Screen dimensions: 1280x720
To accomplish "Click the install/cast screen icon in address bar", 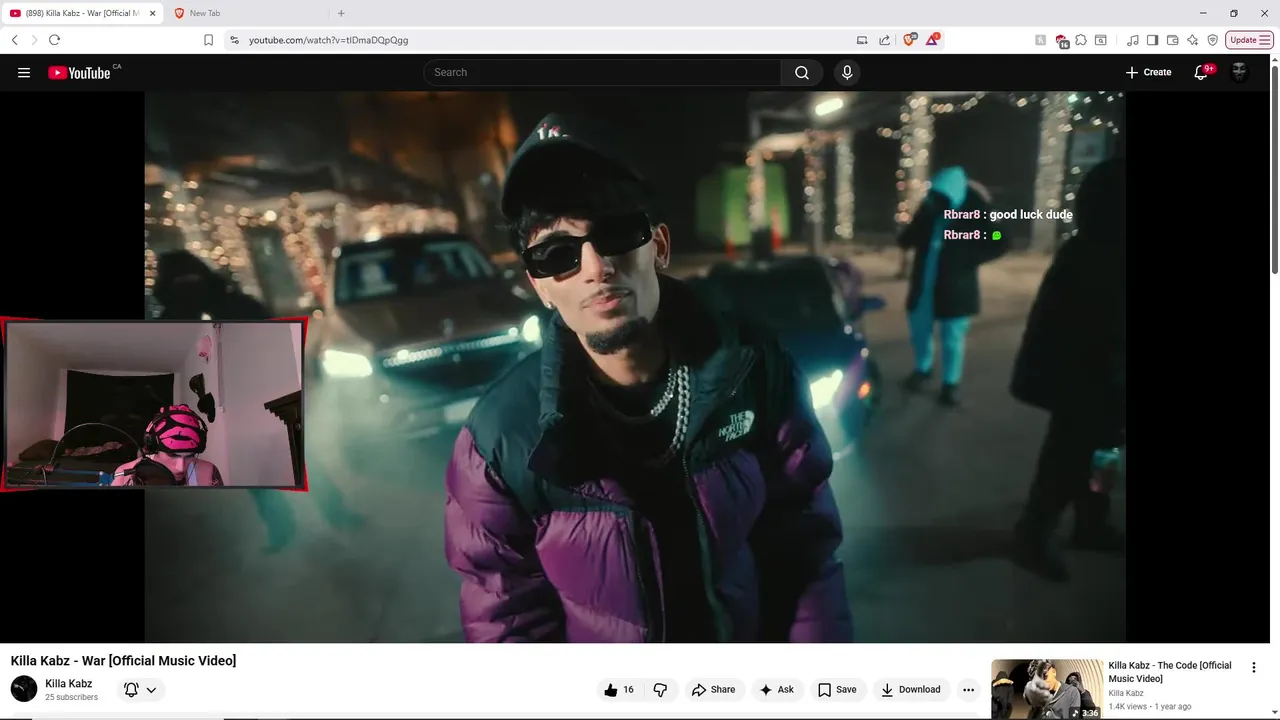I will 862,40.
